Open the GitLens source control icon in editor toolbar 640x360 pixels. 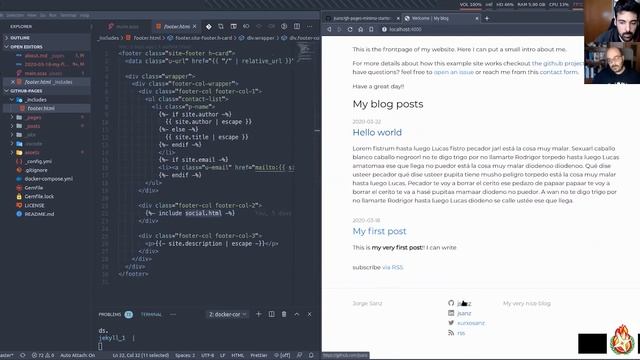209,27
